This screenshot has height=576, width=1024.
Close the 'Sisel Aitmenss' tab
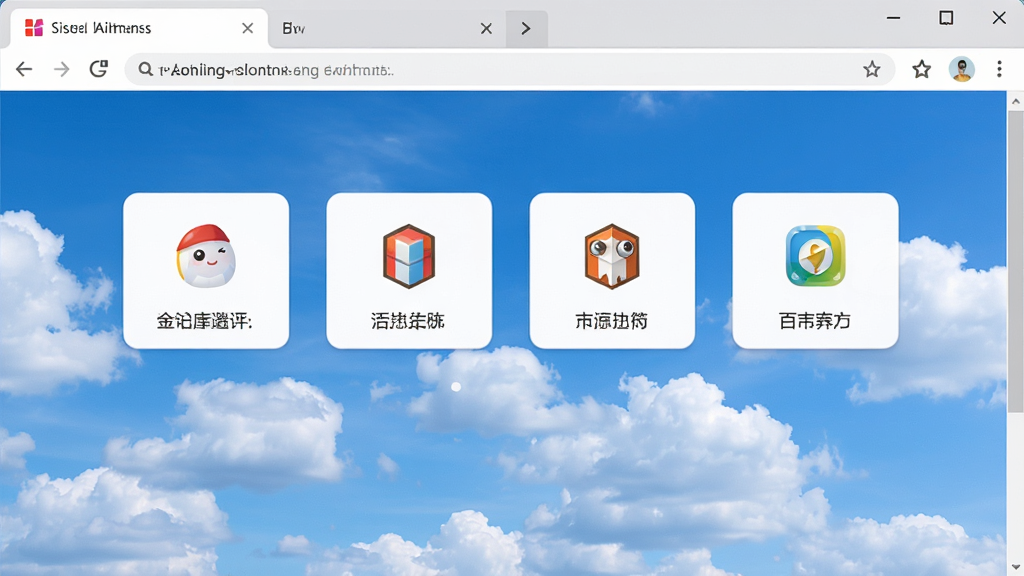[x=248, y=28]
